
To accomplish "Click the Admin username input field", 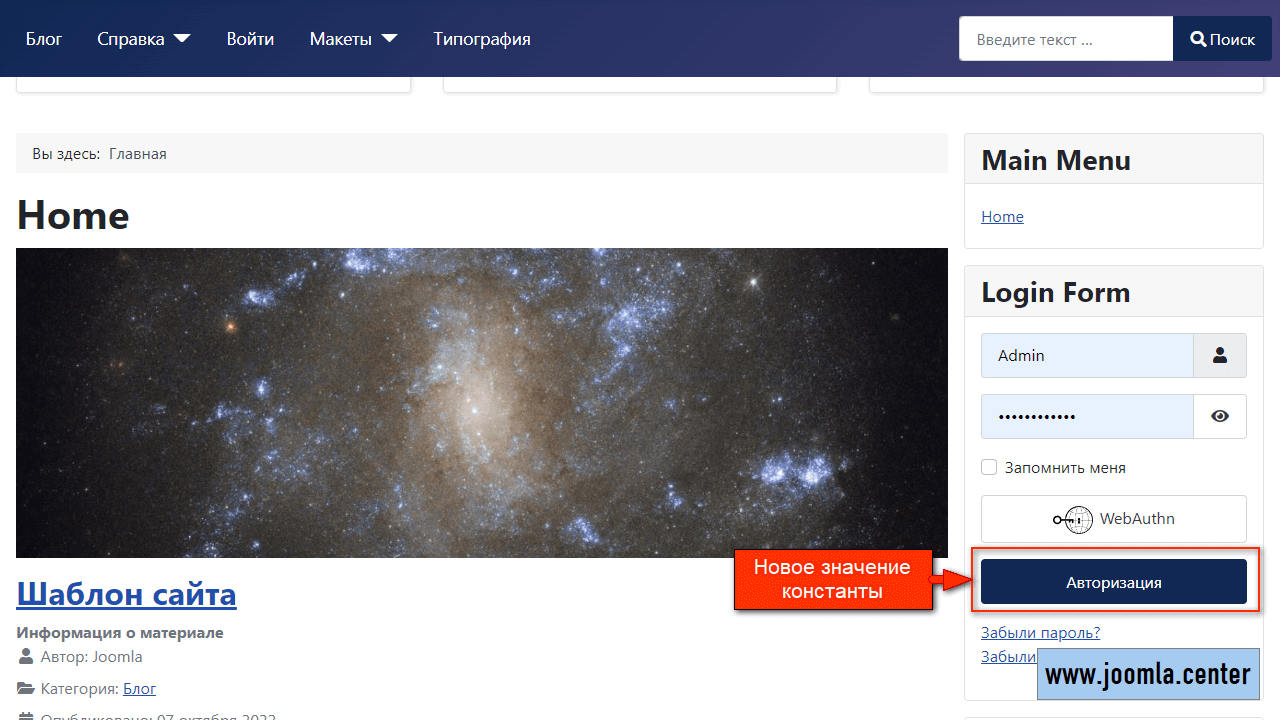I will point(1087,355).
